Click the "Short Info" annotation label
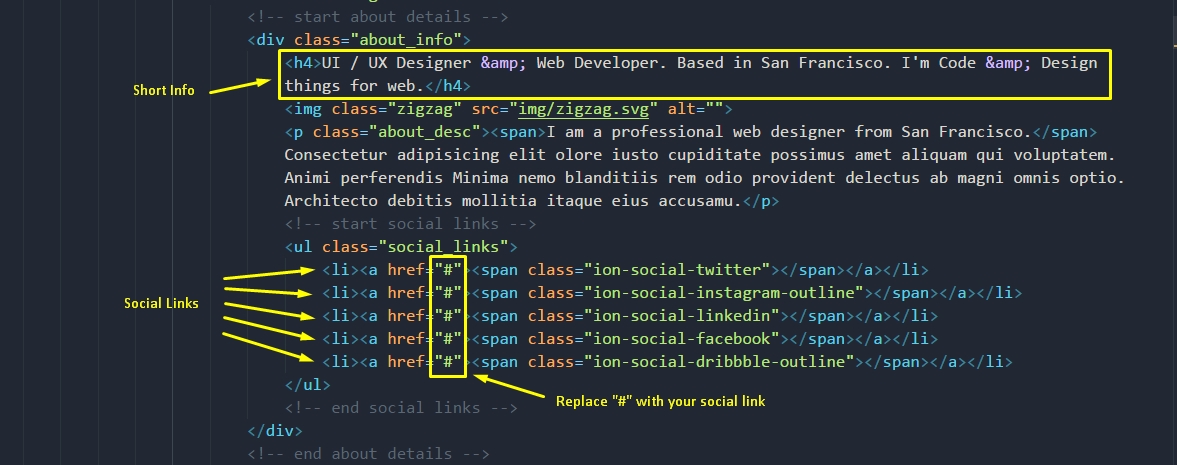This screenshot has height=465, width=1177. 164,91
